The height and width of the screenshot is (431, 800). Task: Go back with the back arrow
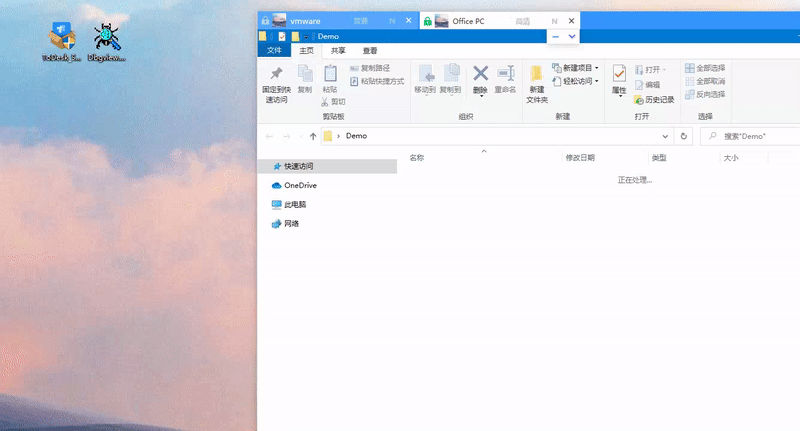(269, 136)
